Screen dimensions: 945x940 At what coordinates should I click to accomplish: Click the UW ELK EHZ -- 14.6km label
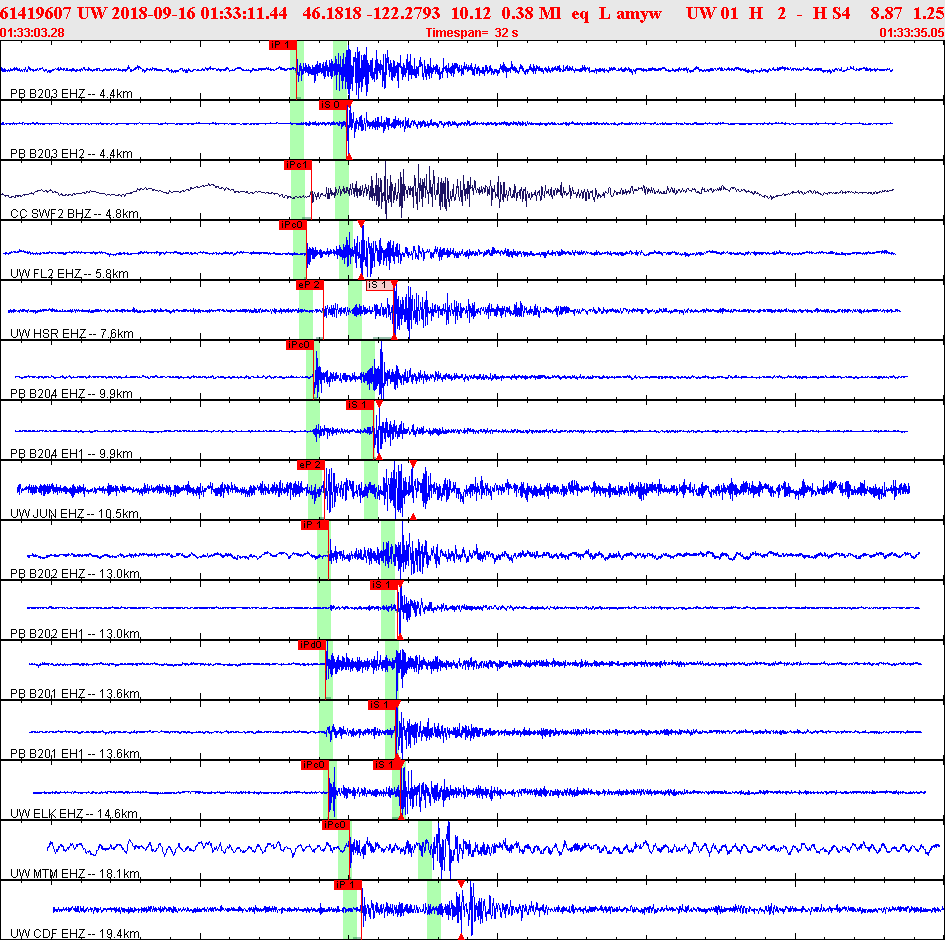[x=74, y=813]
